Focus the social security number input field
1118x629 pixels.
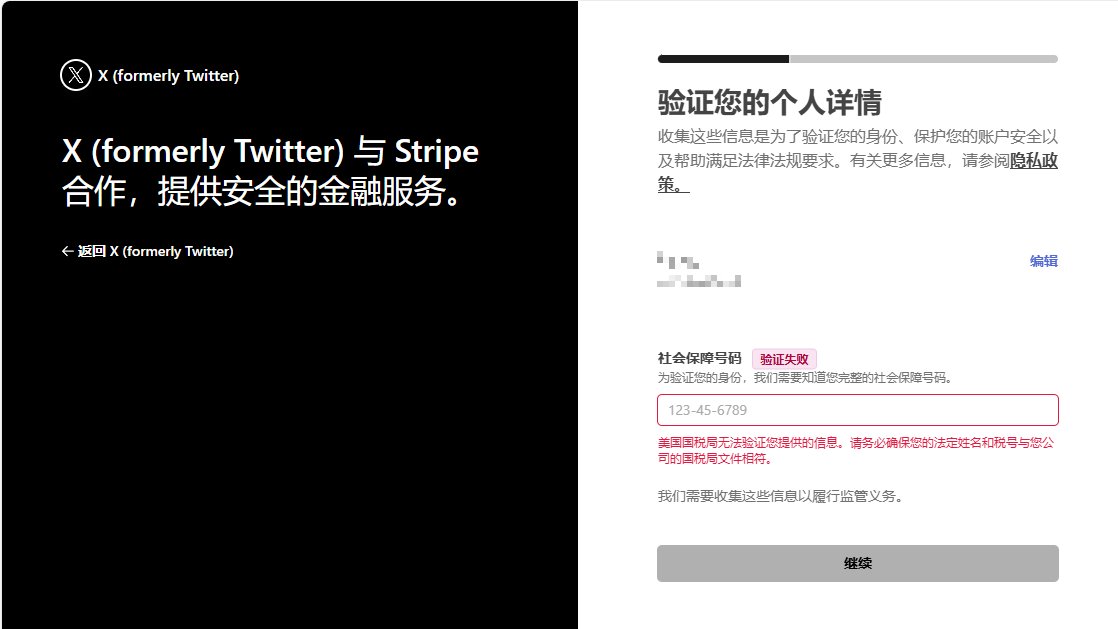[858, 410]
